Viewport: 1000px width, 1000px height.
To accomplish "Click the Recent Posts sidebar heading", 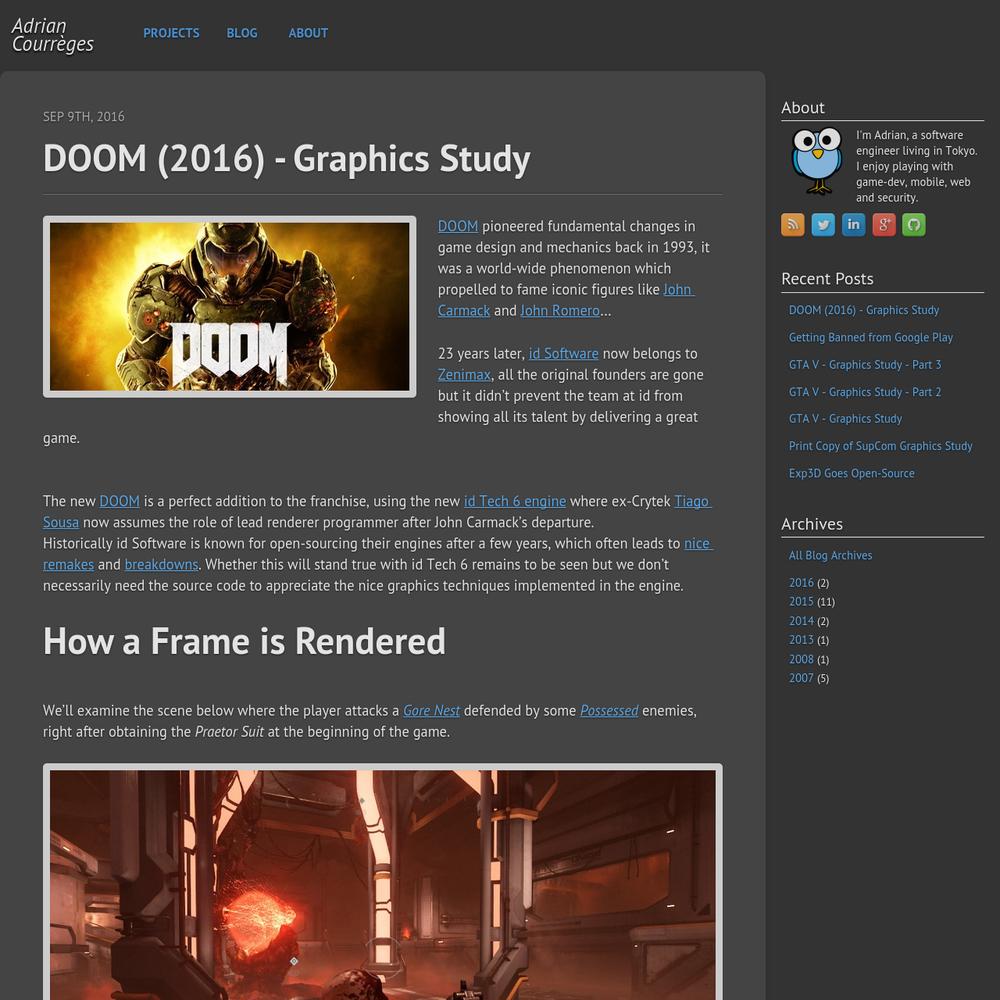I will point(827,279).
